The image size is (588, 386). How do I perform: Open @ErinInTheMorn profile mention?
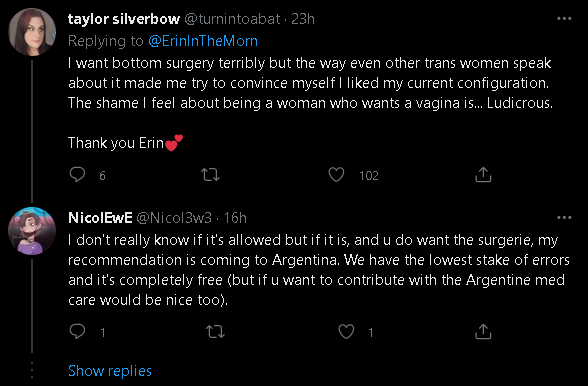(x=203, y=41)
